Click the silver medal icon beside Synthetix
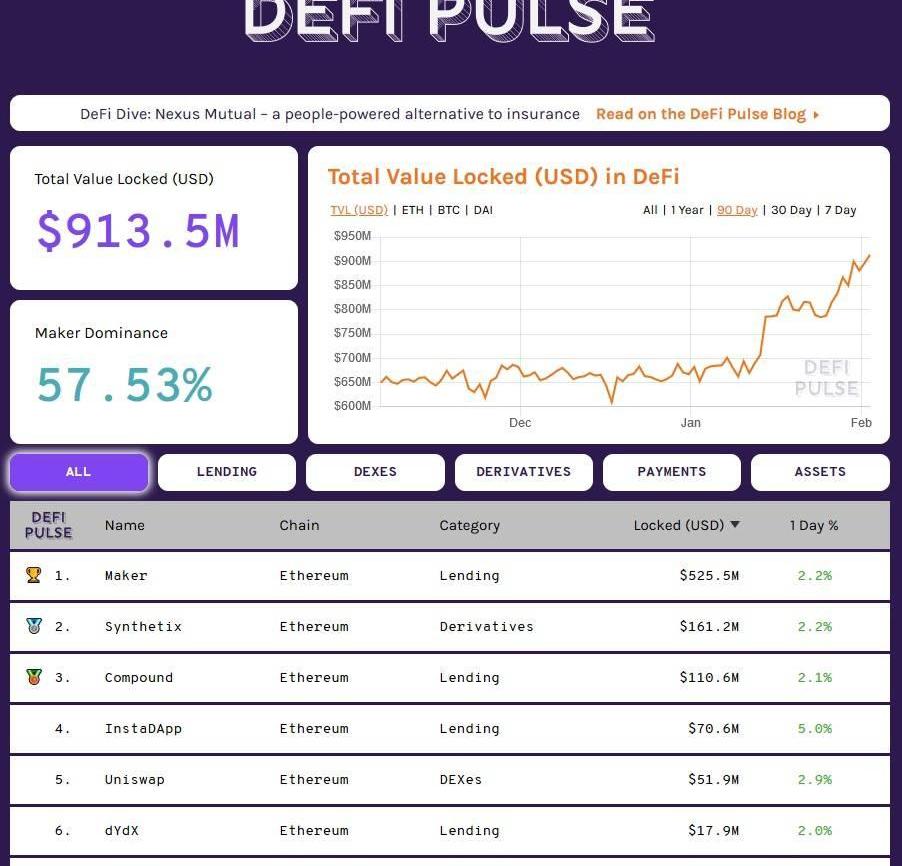The width and height of the screenshot is (902, 866). click(33, 626)
